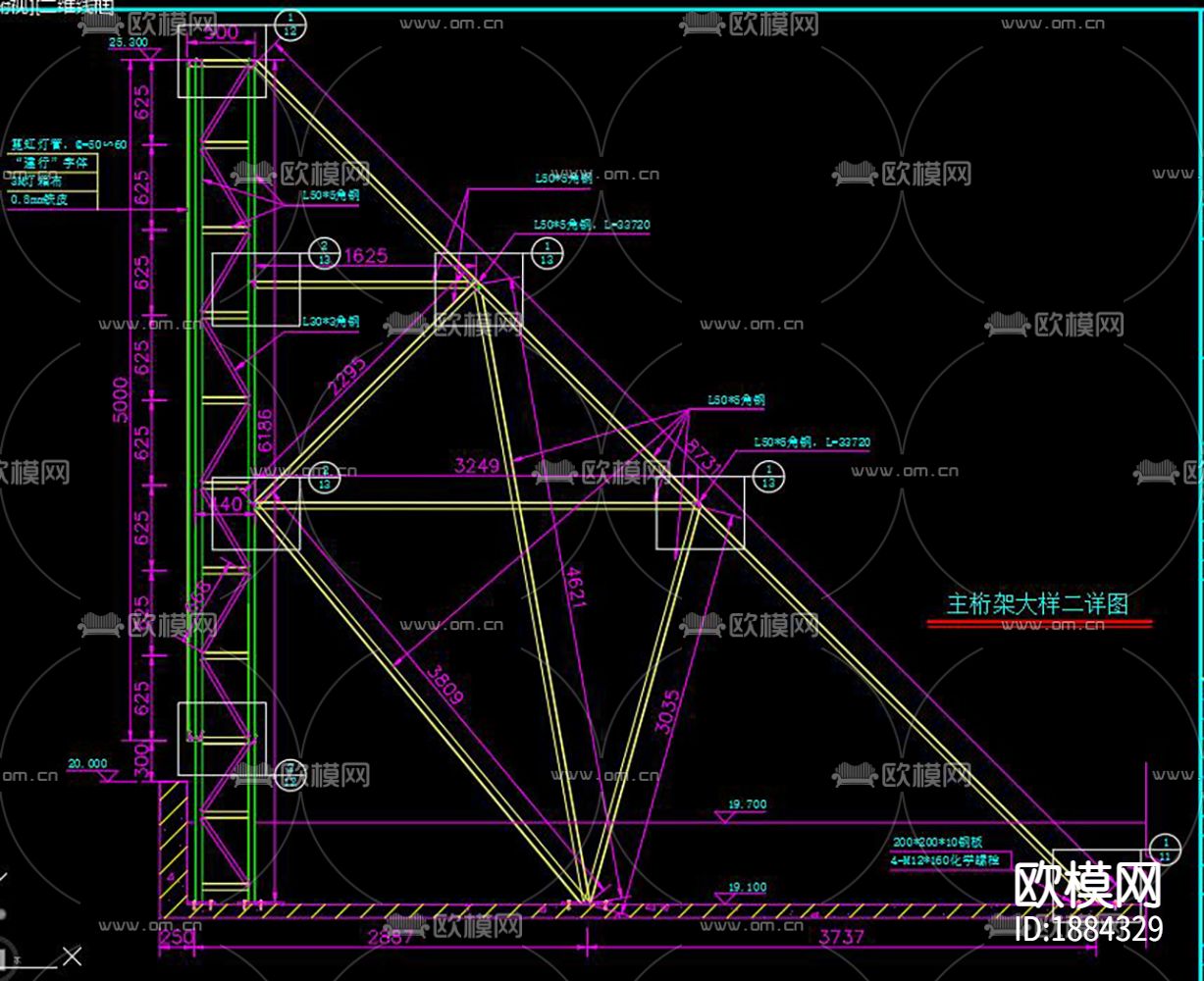Screen dimensions: 1204x981
Task: Click the drawing title 主桁架大样二详图
Action: pyautogui.click(x=1037, y=603)
